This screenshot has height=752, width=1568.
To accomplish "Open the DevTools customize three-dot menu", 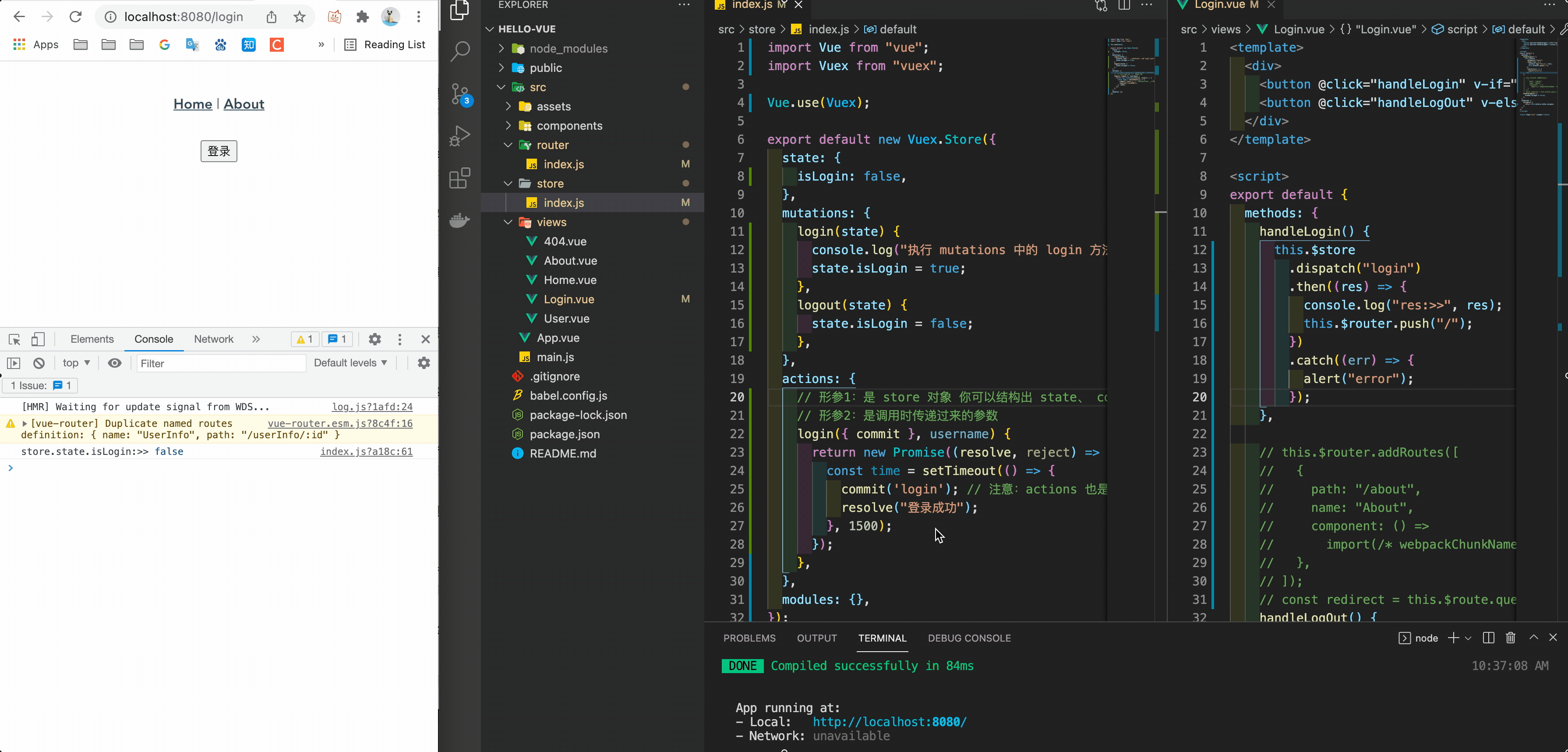I will click(399, 339).
